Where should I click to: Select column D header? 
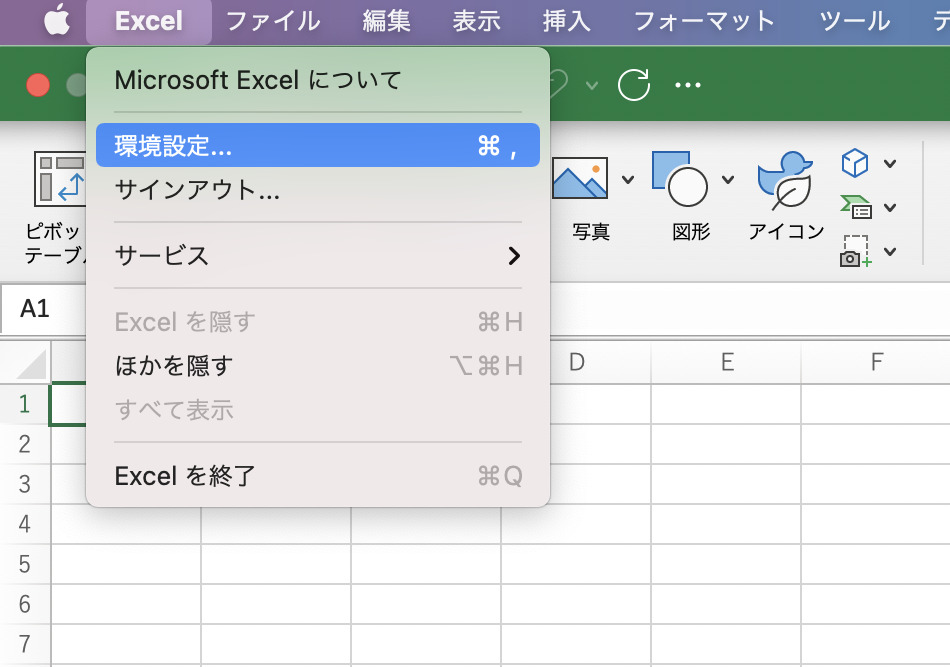[576, 362]
